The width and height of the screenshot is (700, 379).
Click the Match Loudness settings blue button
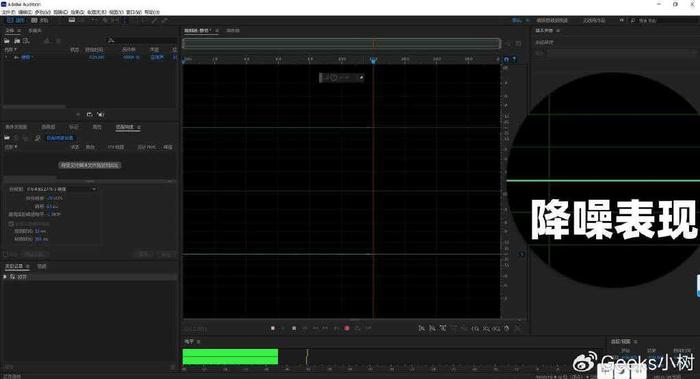pos(60,138)
